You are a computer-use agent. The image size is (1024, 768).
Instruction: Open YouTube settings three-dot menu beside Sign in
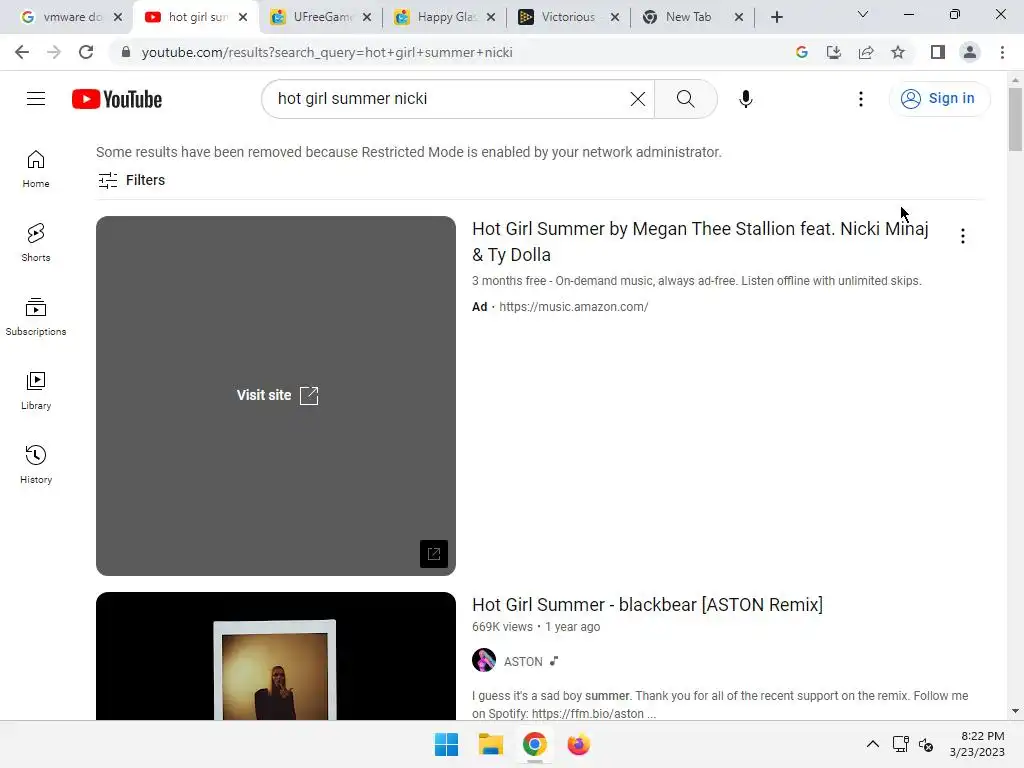[861, 99]
